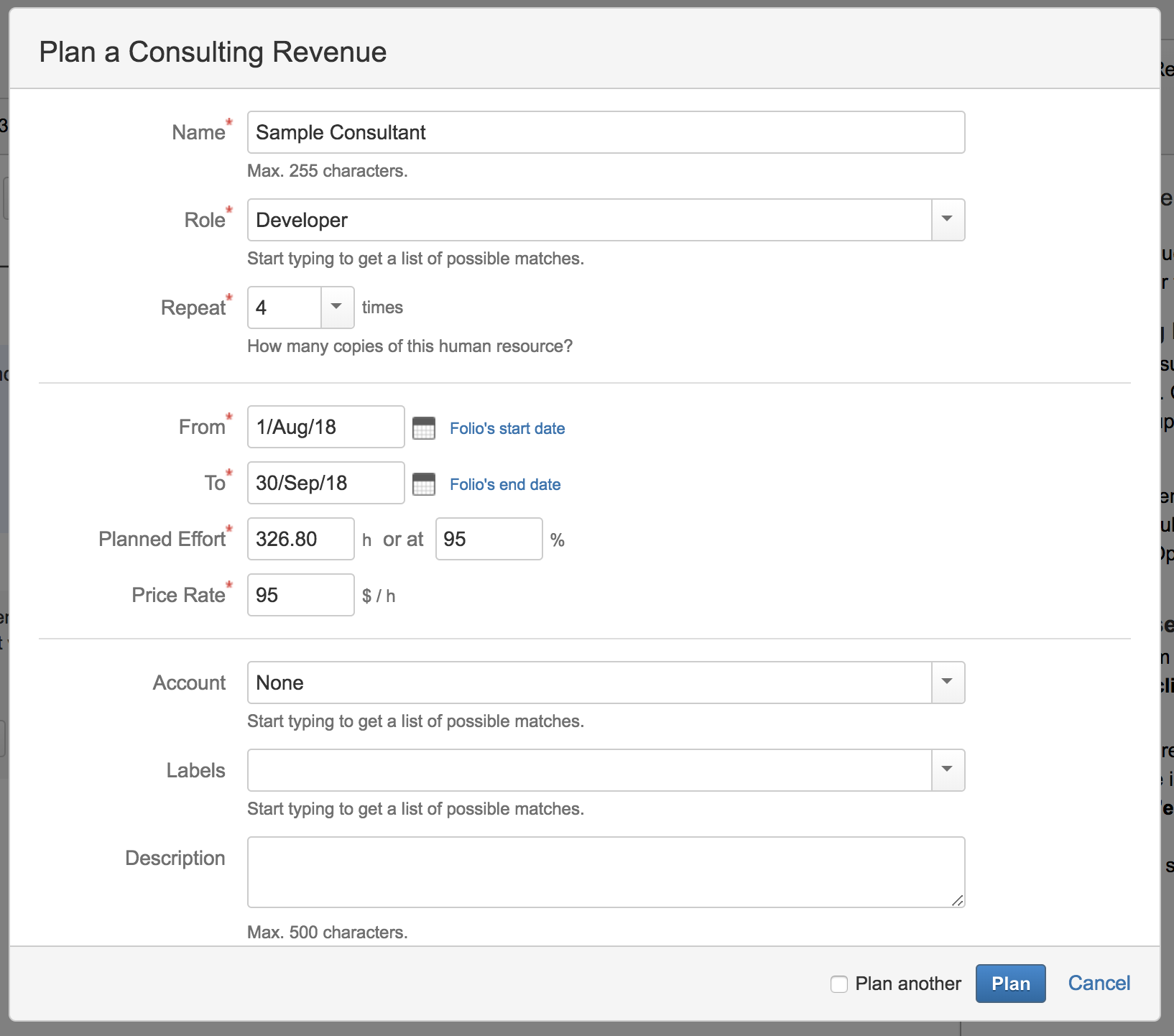The image size is (1174, 1036).
Task: Open the To date calendar picker
Action: click(424, 484)
